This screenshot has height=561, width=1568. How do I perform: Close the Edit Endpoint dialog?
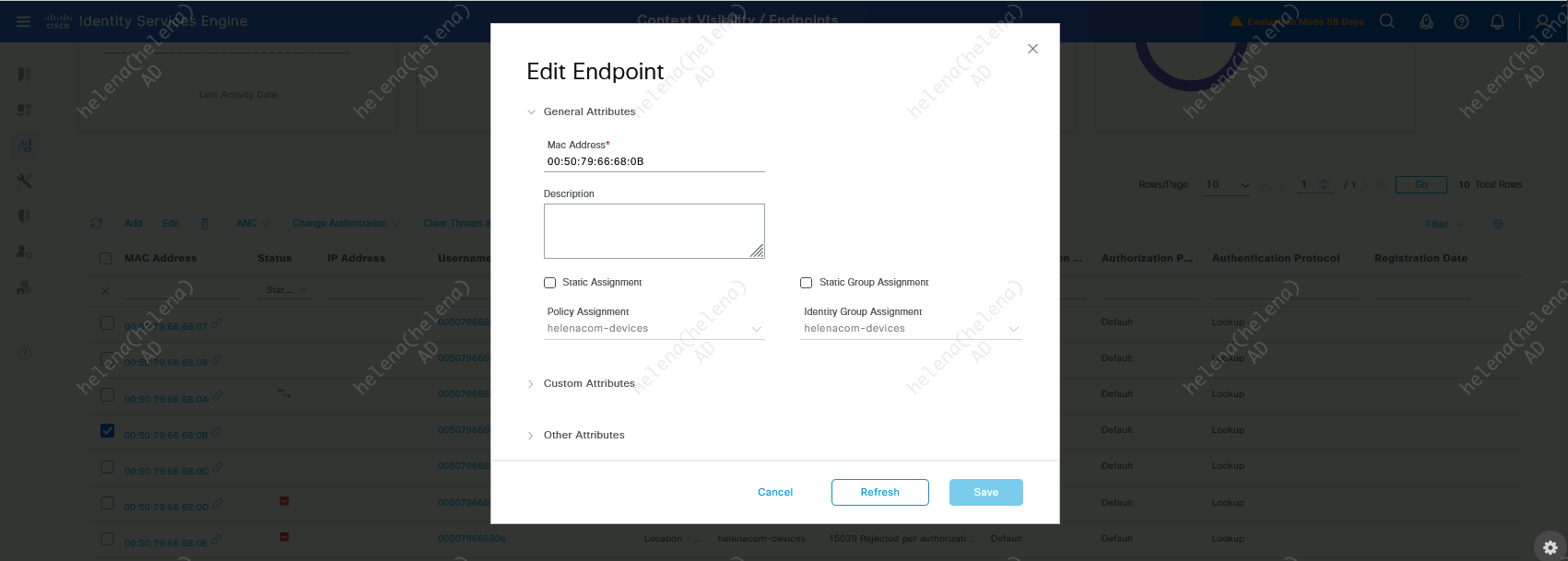pyautogui.click(x=1032, y=49)
